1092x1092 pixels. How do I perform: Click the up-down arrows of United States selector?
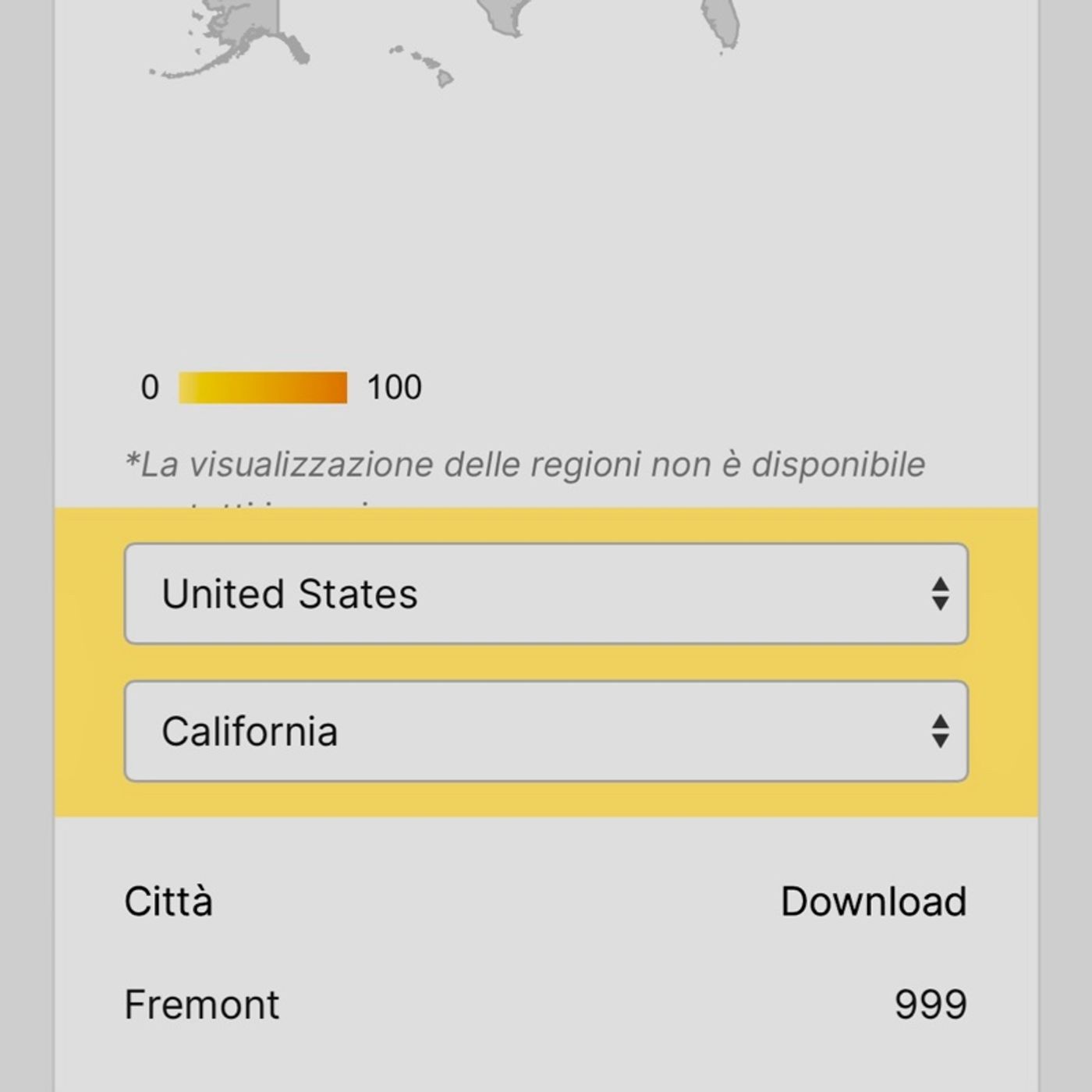tap(940, 594)
